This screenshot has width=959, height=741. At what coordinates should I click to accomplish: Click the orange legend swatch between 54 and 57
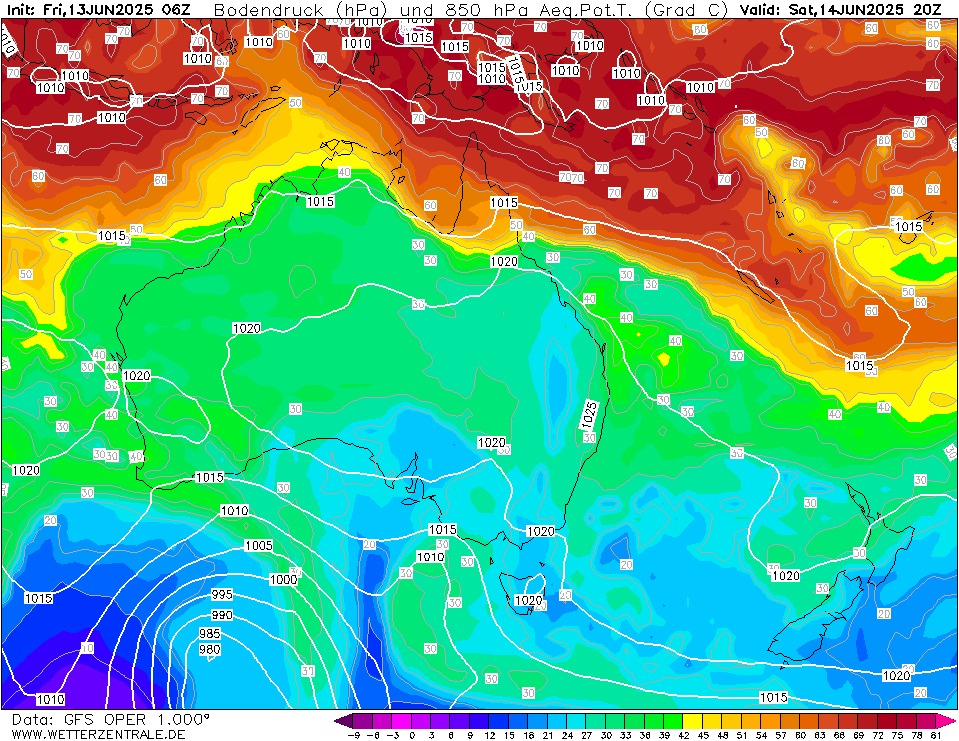[x=771, y=720]
